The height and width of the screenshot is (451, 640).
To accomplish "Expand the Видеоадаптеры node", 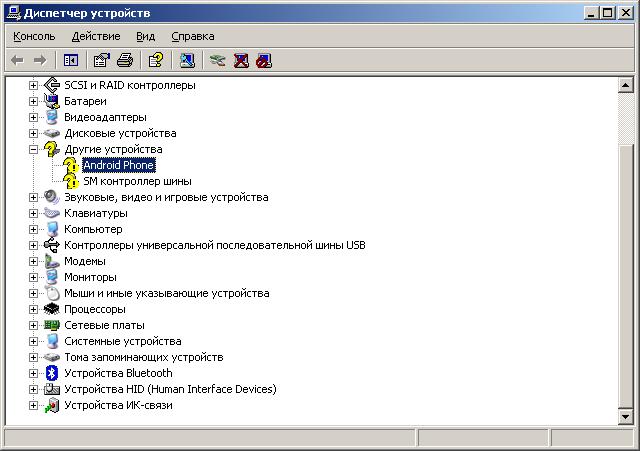I will tap(33, 117).
